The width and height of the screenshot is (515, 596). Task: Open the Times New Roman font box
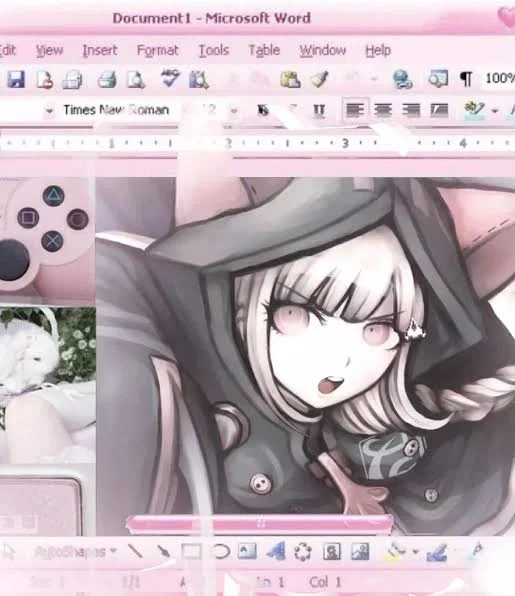[x=116, y=110]
